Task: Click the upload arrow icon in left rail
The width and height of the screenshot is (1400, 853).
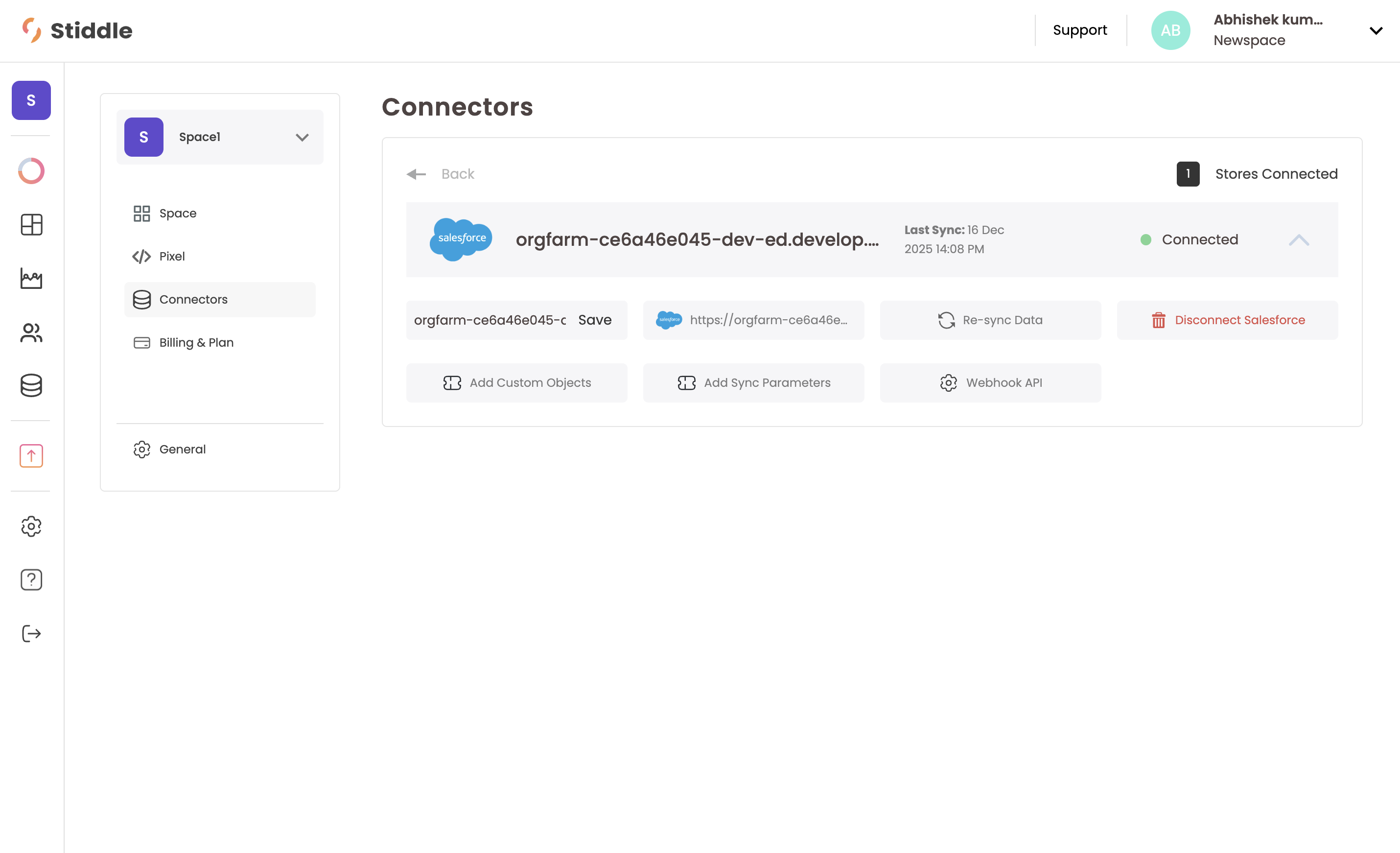Action: tap(31, 456)
